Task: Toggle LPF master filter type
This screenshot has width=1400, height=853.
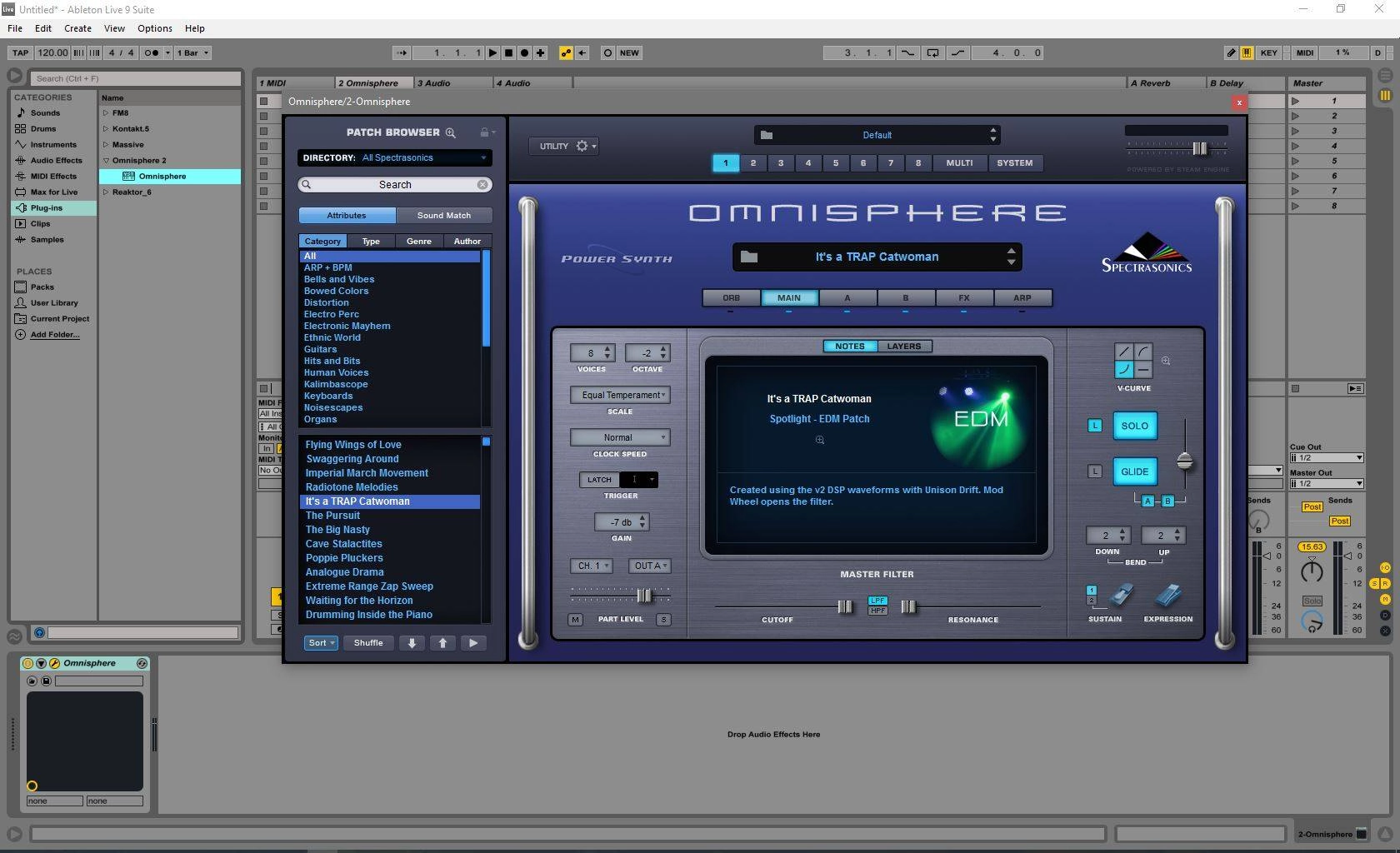Action: pyautogui.click(x=877, y=600)
